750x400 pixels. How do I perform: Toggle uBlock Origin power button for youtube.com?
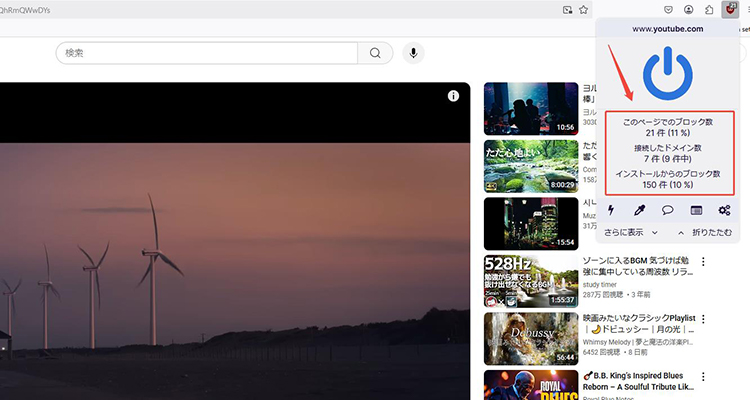pos(668,73)
